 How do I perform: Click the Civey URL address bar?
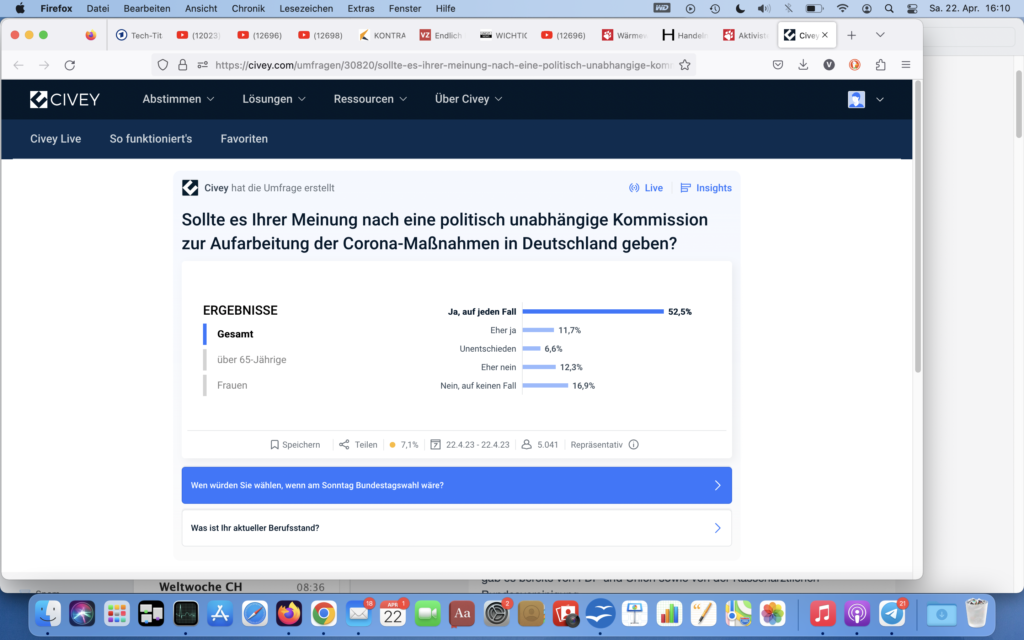(440, 65)
